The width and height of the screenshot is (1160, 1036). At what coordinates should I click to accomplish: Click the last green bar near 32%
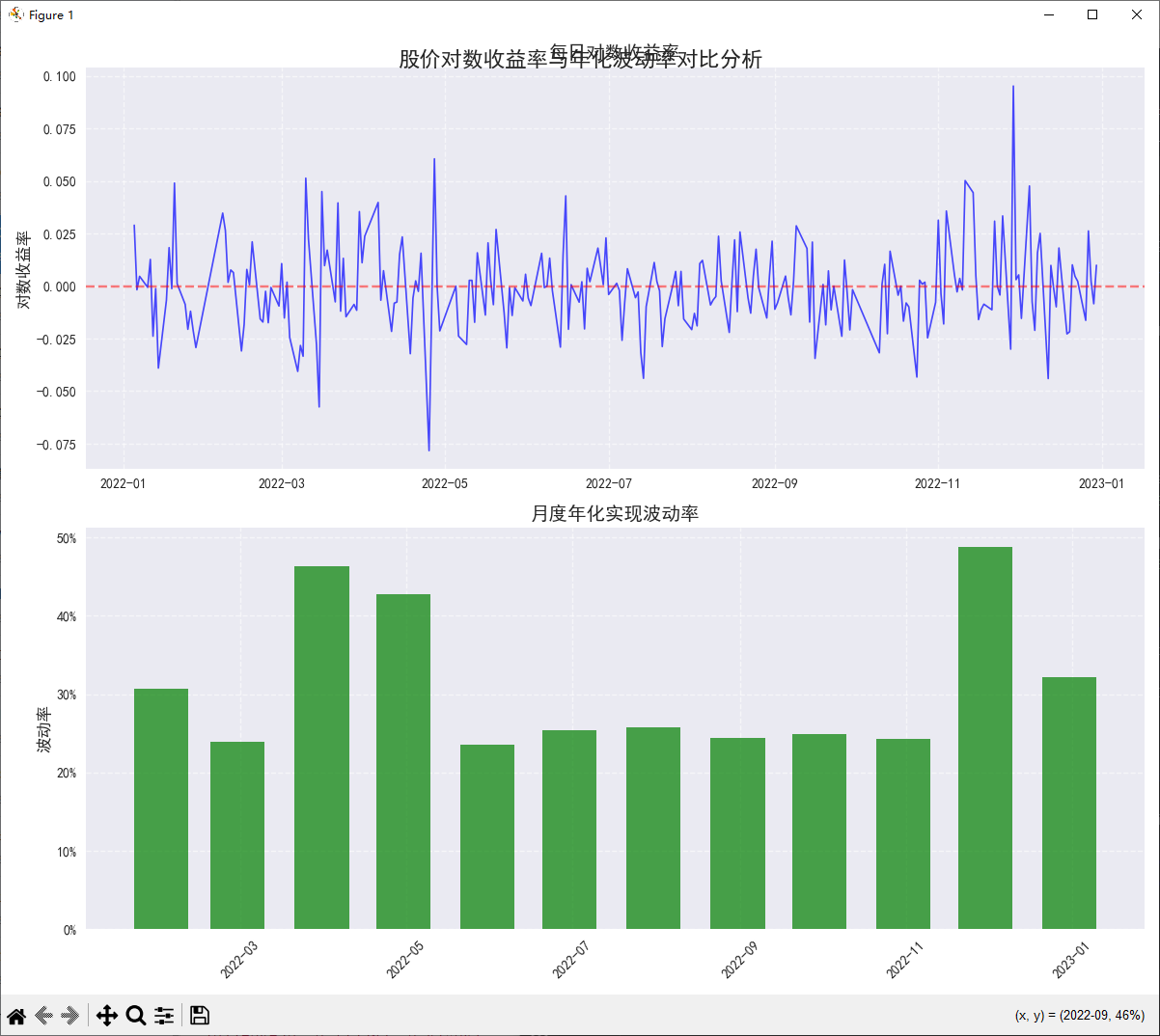[x=1069, y=803]
